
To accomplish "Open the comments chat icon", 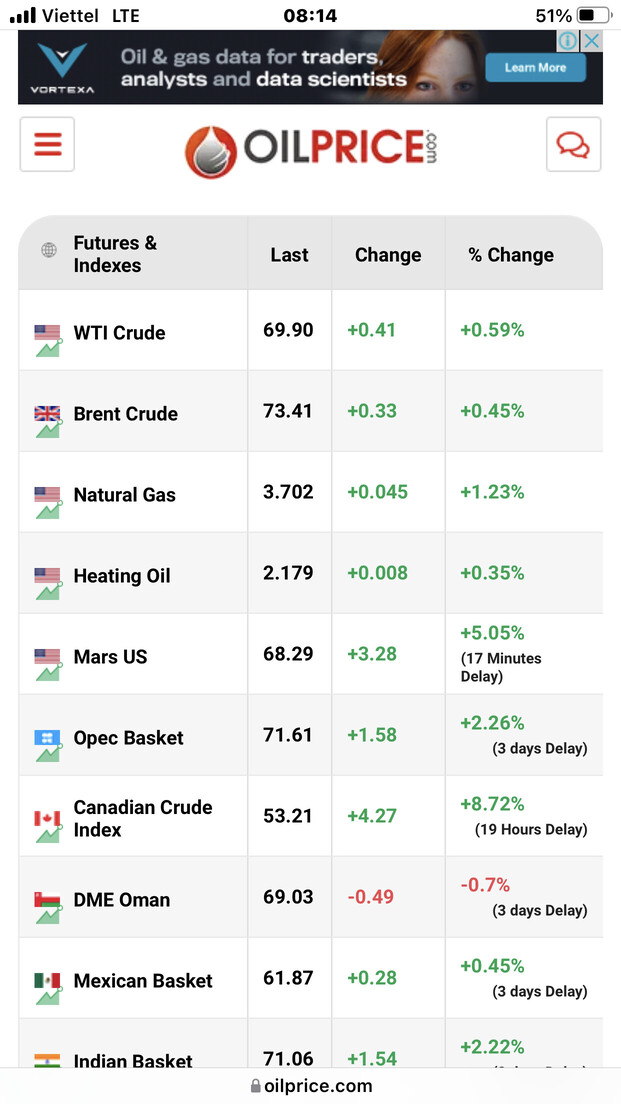I will click(573, 144).
